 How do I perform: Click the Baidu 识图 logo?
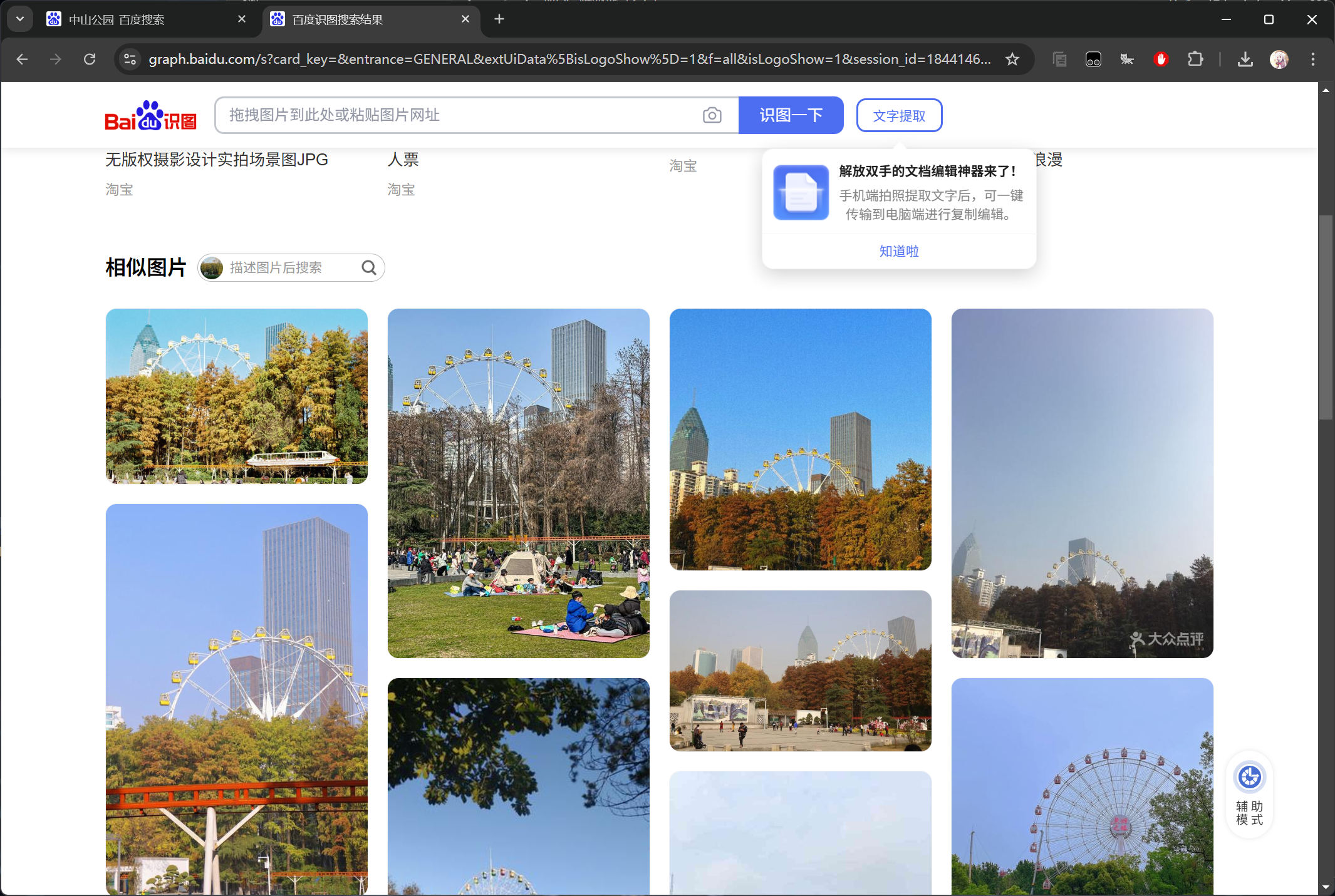[x=150, y=116]
